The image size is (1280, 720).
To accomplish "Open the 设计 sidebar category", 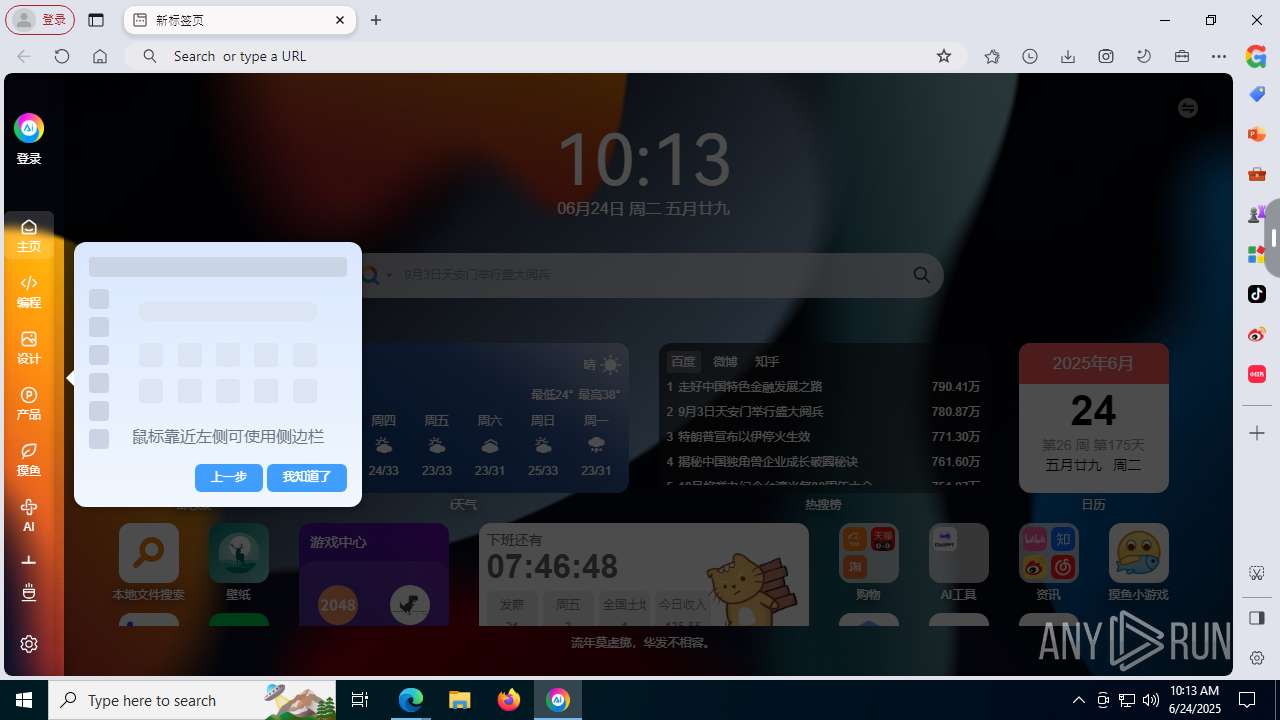I will [x=29, y=348].
